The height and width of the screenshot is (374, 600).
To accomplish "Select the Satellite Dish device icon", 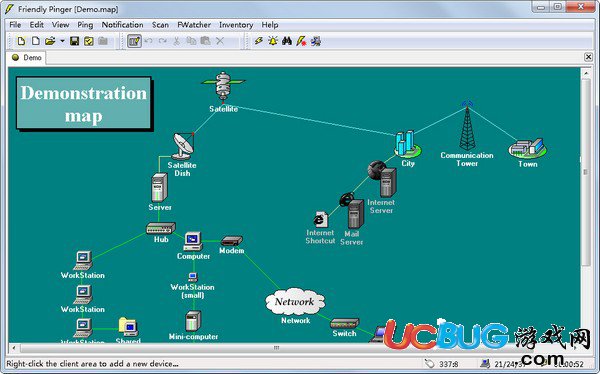I will [x=183, y=146].
